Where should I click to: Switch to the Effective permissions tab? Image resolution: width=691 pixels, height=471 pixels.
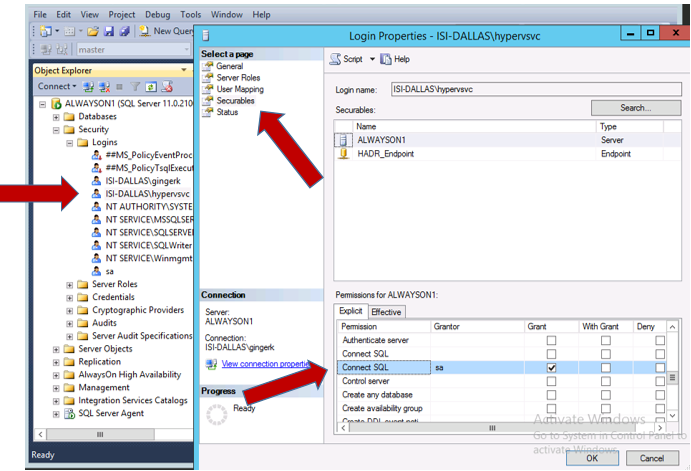[x=386, y=312]
